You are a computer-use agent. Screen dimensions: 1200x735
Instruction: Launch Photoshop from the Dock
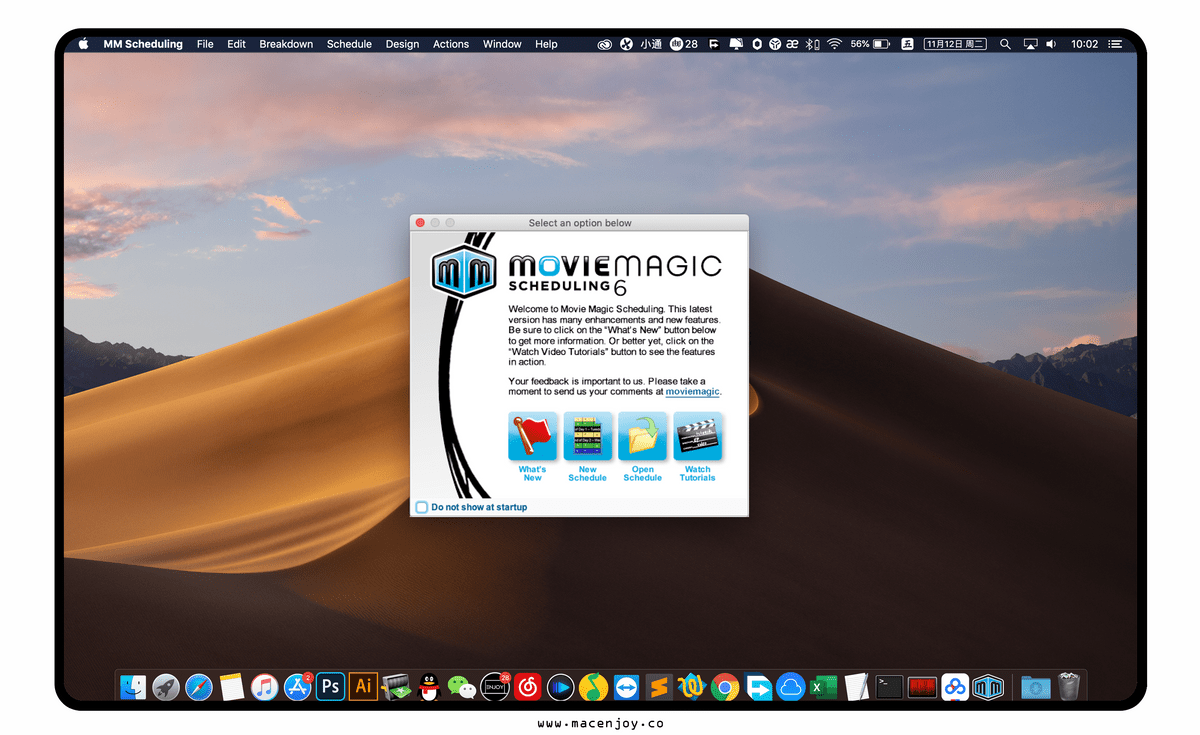[x=331, y=686]
